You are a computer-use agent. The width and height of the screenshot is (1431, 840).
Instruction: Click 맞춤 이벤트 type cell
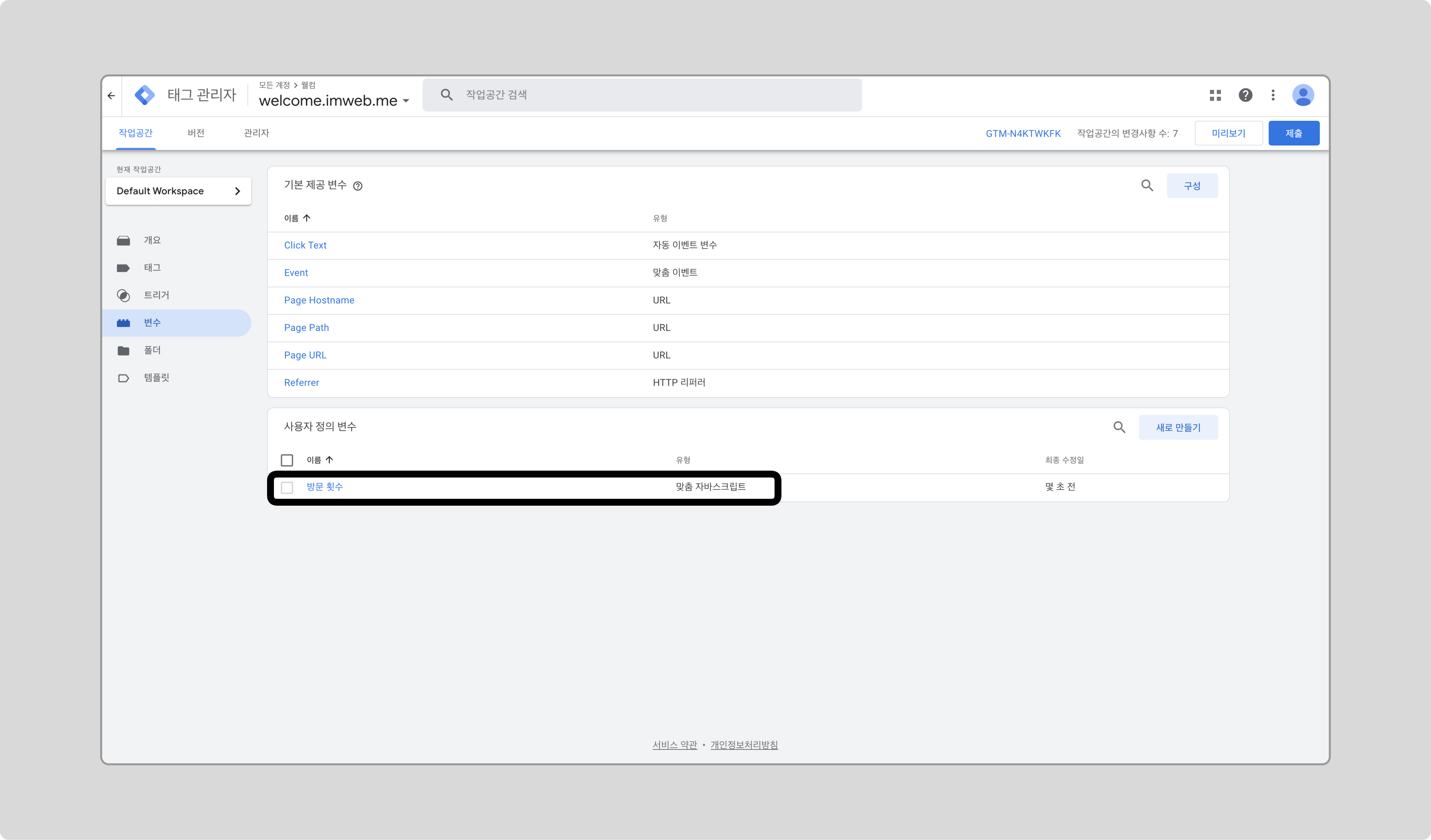675,273
